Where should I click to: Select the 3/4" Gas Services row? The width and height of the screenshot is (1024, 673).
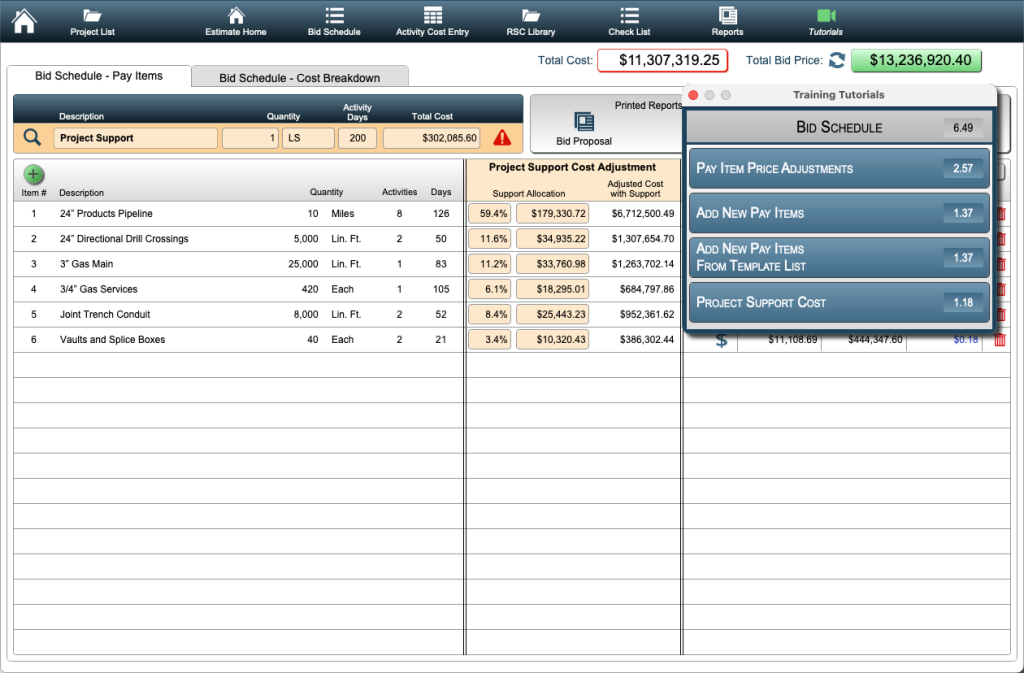coord(238,289)
